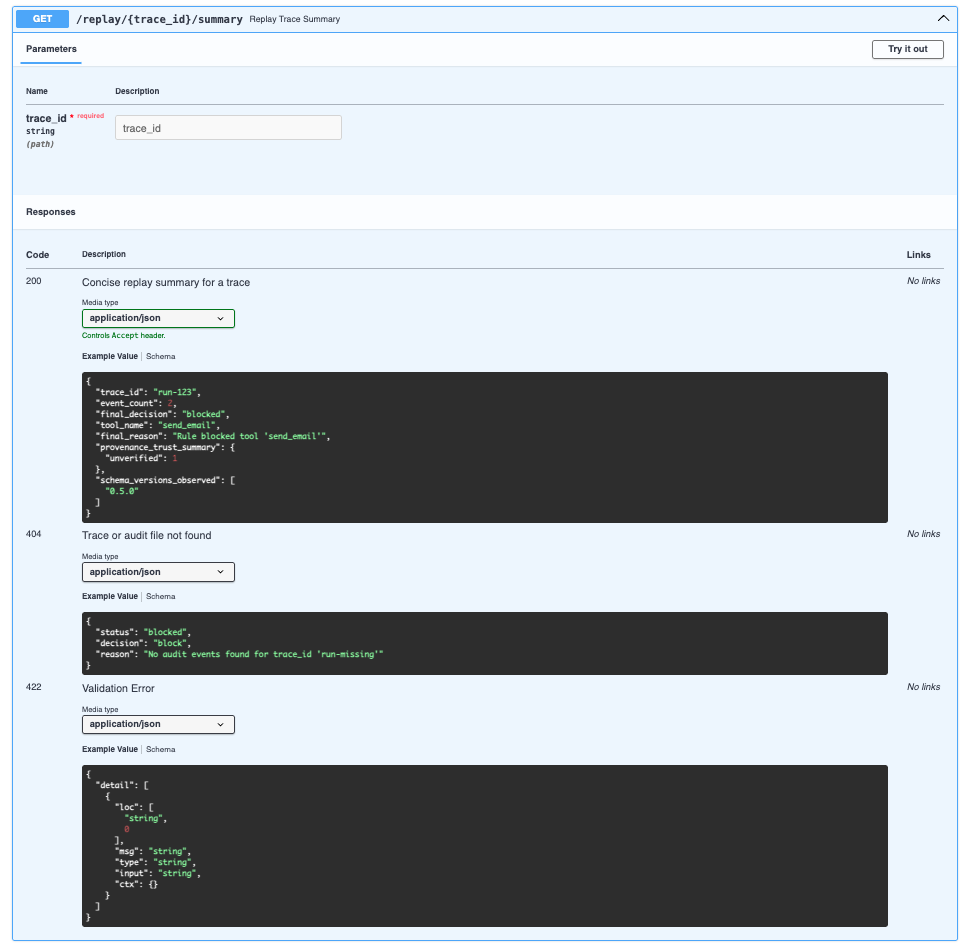
Task: Click the 200 response example JSON block
Action: [485, 447]
